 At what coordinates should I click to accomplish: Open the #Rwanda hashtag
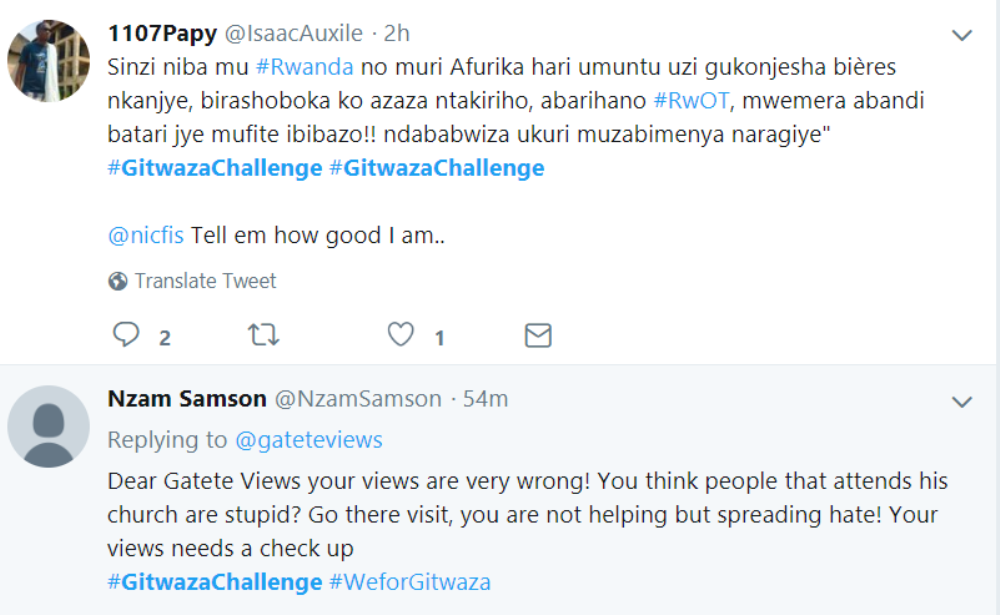coord(304,66)
